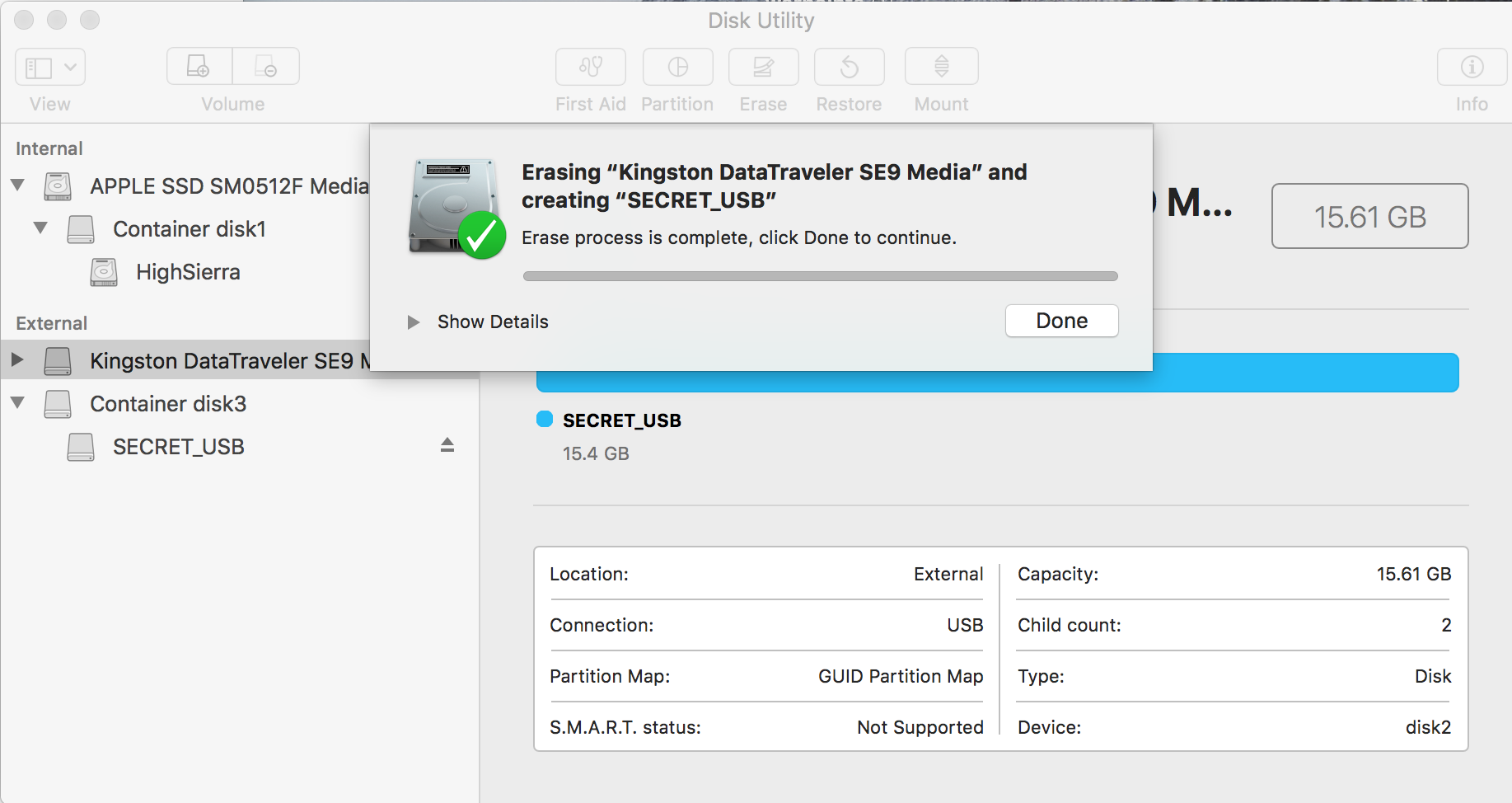Click the Connection USB value
The width and height of the screenshot is (1512, 803).
tap(965, 625)
